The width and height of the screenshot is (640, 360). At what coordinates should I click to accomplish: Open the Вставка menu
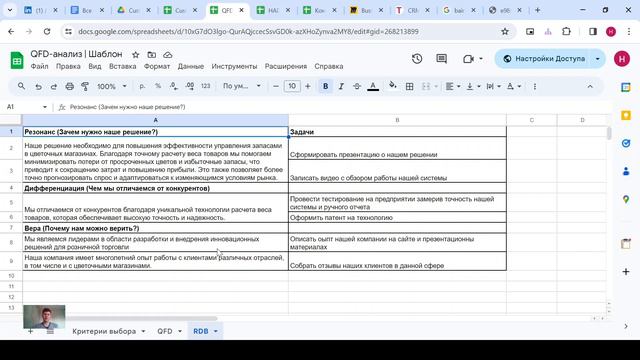(122, 66)
